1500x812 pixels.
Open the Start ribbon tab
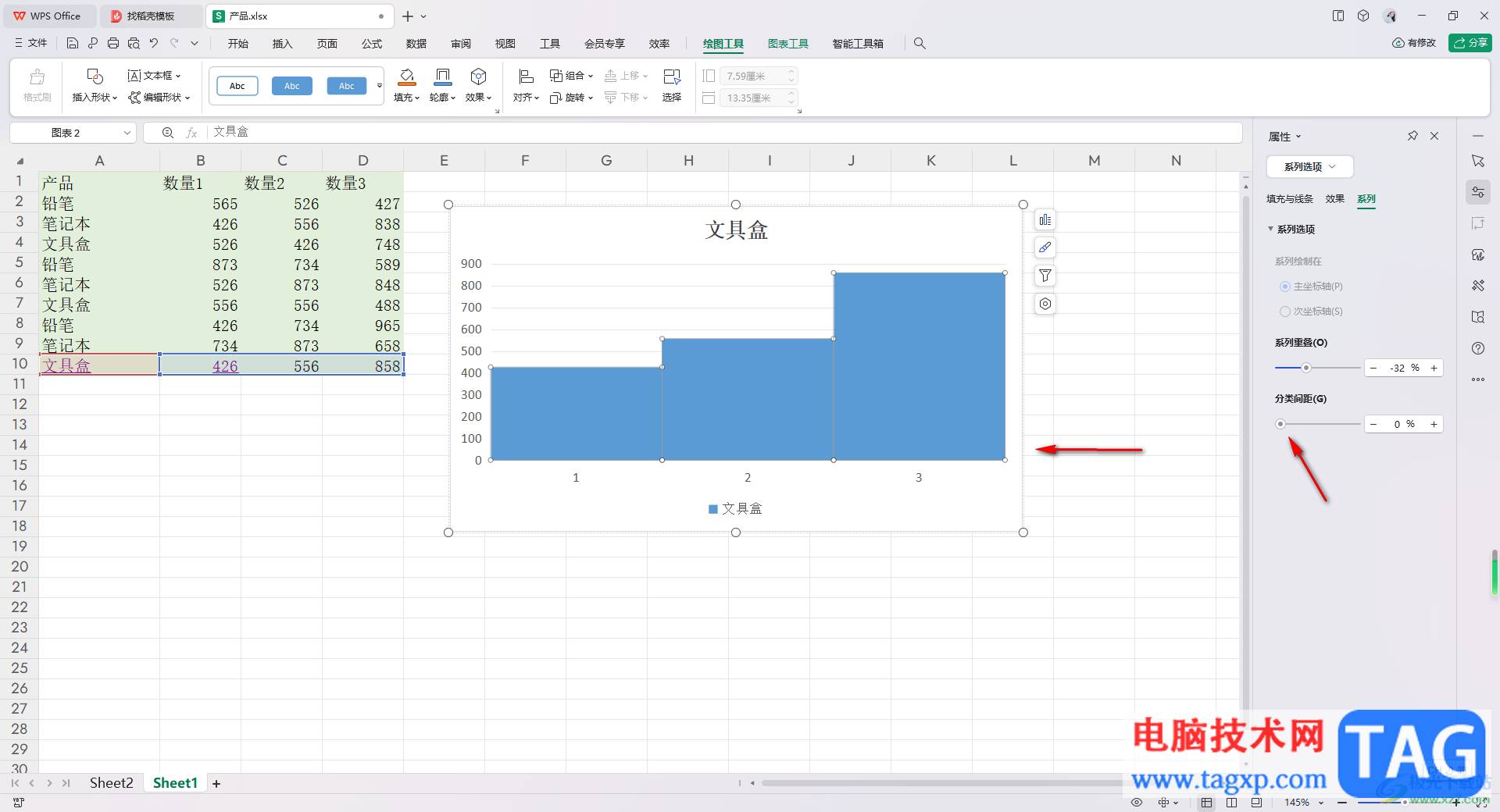click(x=238, y=44)
